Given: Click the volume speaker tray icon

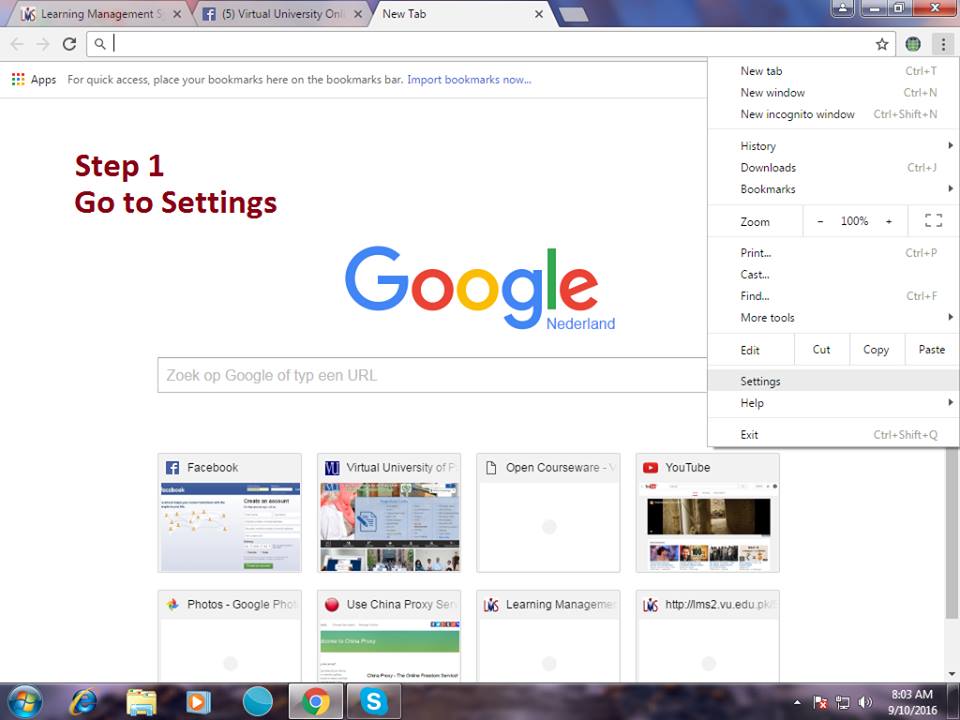Looking at the screenshot, I should pyautogui.click(x=864, y=702).
